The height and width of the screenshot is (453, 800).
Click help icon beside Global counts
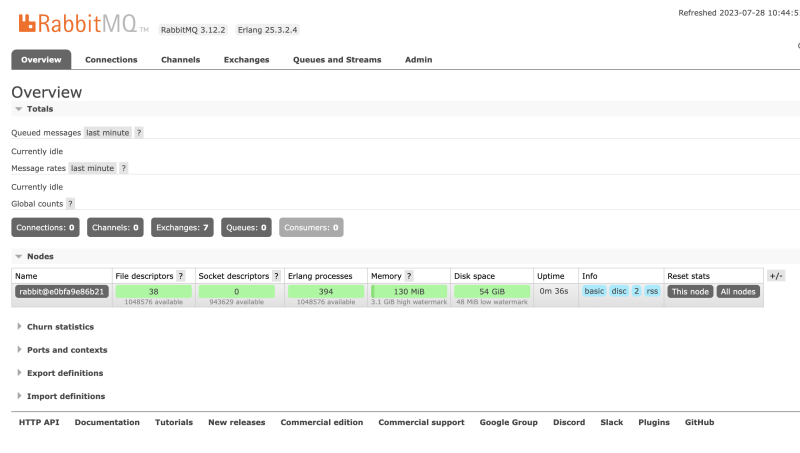[70, 204]
